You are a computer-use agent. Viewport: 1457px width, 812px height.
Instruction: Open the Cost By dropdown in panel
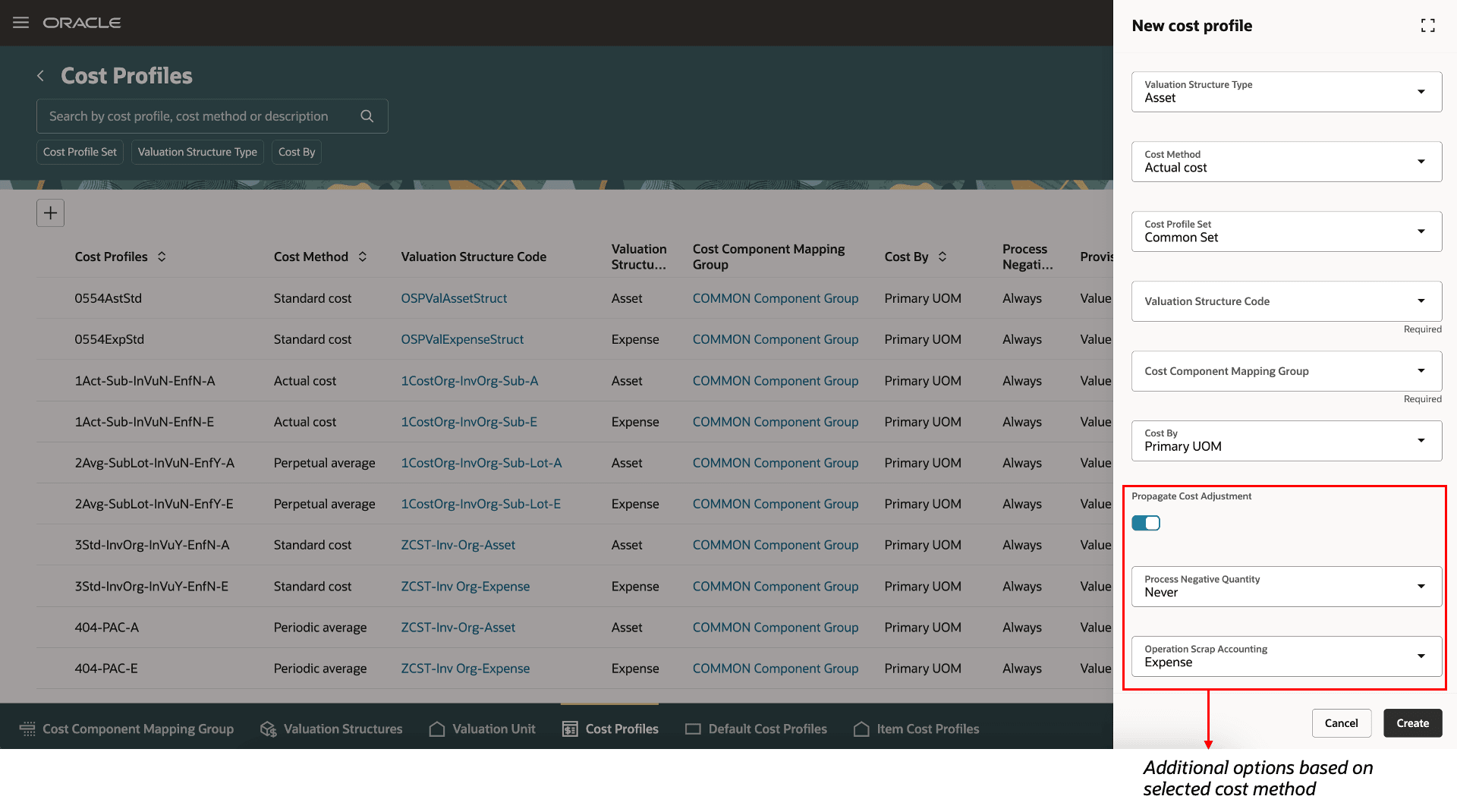pyautogui.click(x=1286, y=441)
